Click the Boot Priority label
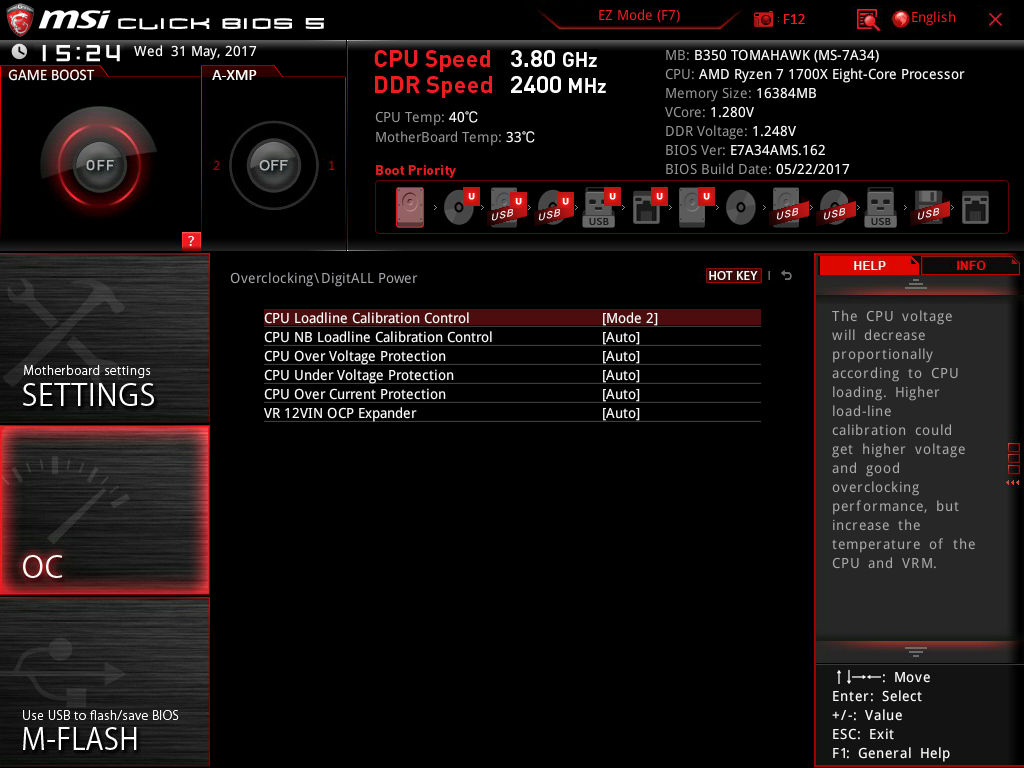This screenshot has height=768, width=1024. pyautogui.click(x=415, y=170)
